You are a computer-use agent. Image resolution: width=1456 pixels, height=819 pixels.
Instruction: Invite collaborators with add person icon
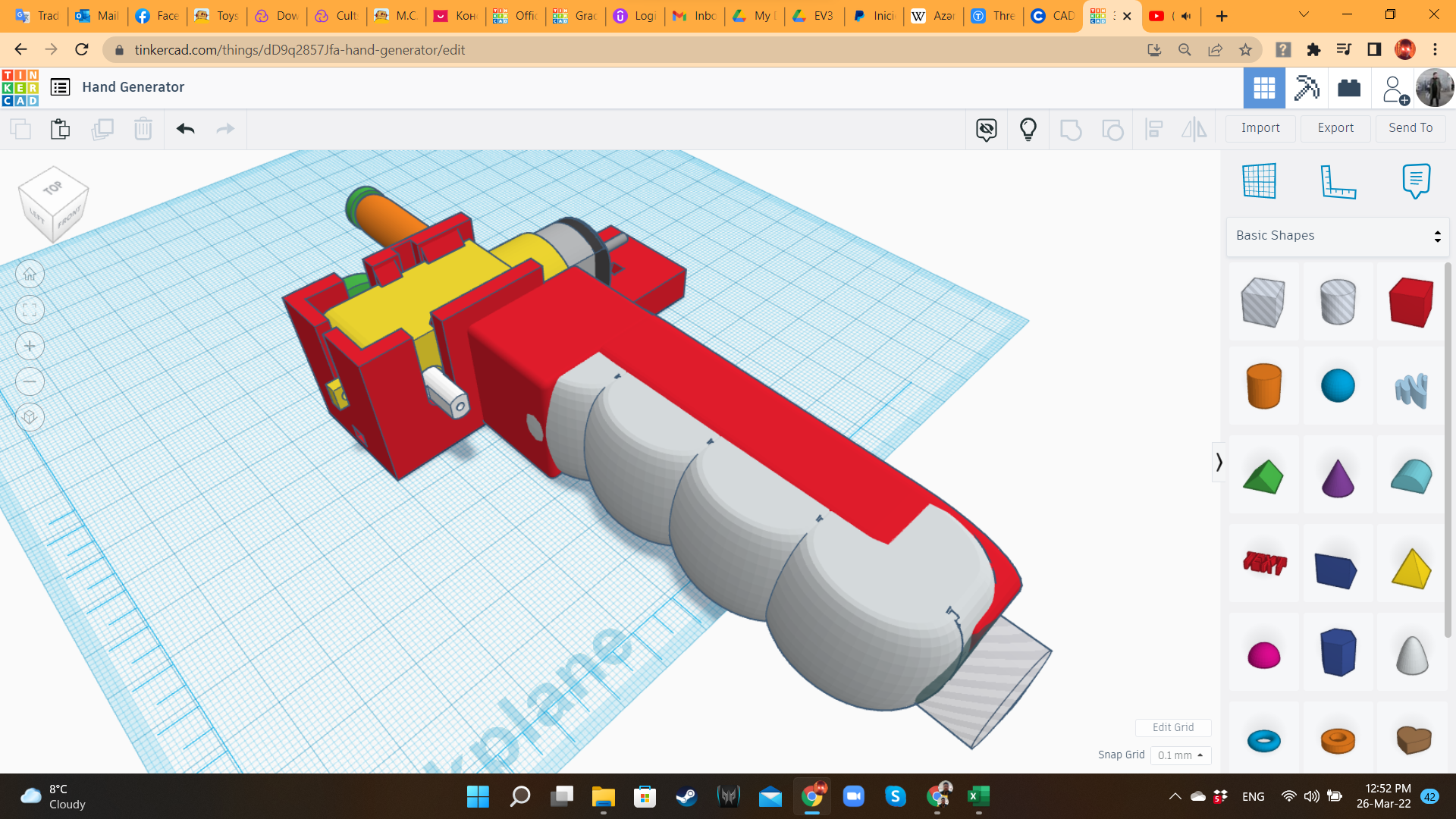point(1395,89)
